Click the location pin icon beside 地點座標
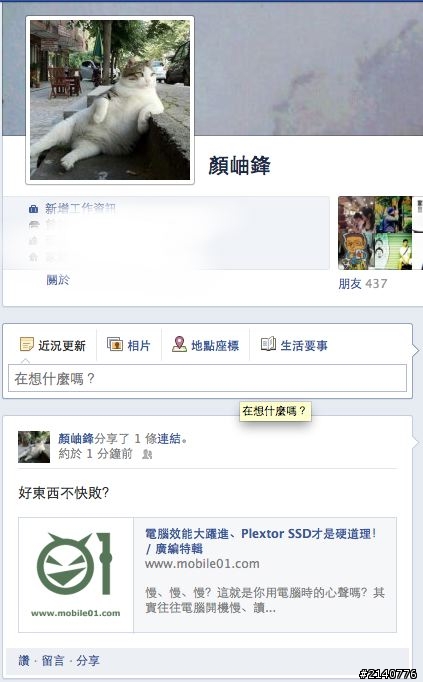 pos(179,344)
